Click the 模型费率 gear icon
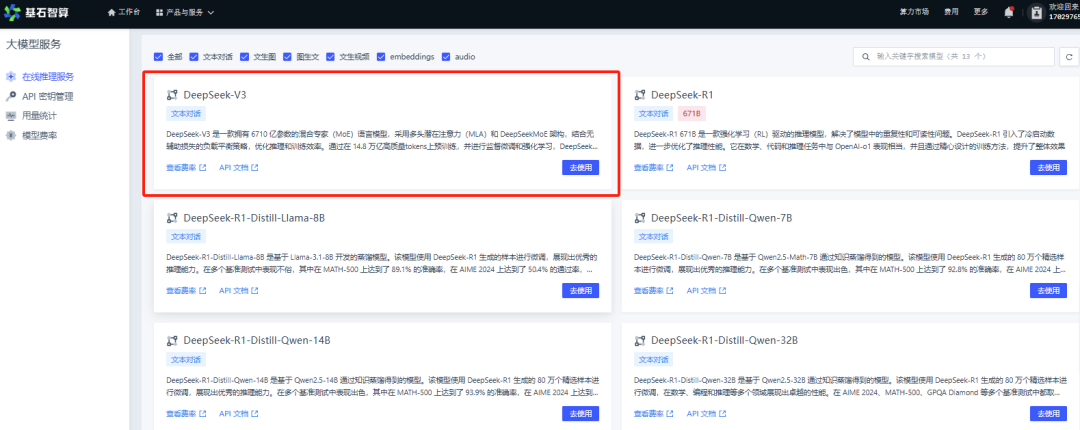Image resolution: width=1080 pixels, height=430 pixels. [10, 135]
